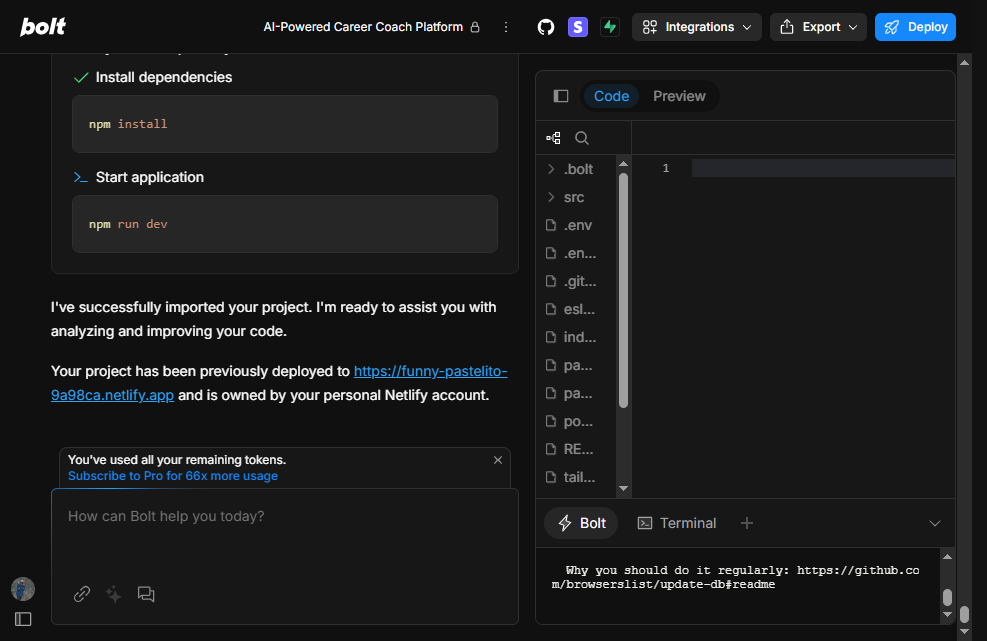This screenshot has height=641, width=987.
Task: Open the file tree view icon
Action: click(553, 138)
